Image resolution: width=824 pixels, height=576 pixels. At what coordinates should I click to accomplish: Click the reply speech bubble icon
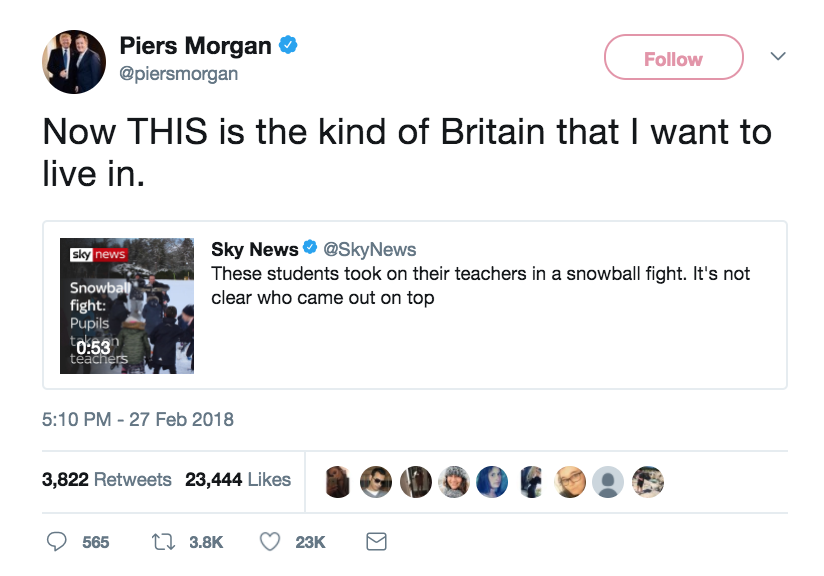[x=58, y=542]
